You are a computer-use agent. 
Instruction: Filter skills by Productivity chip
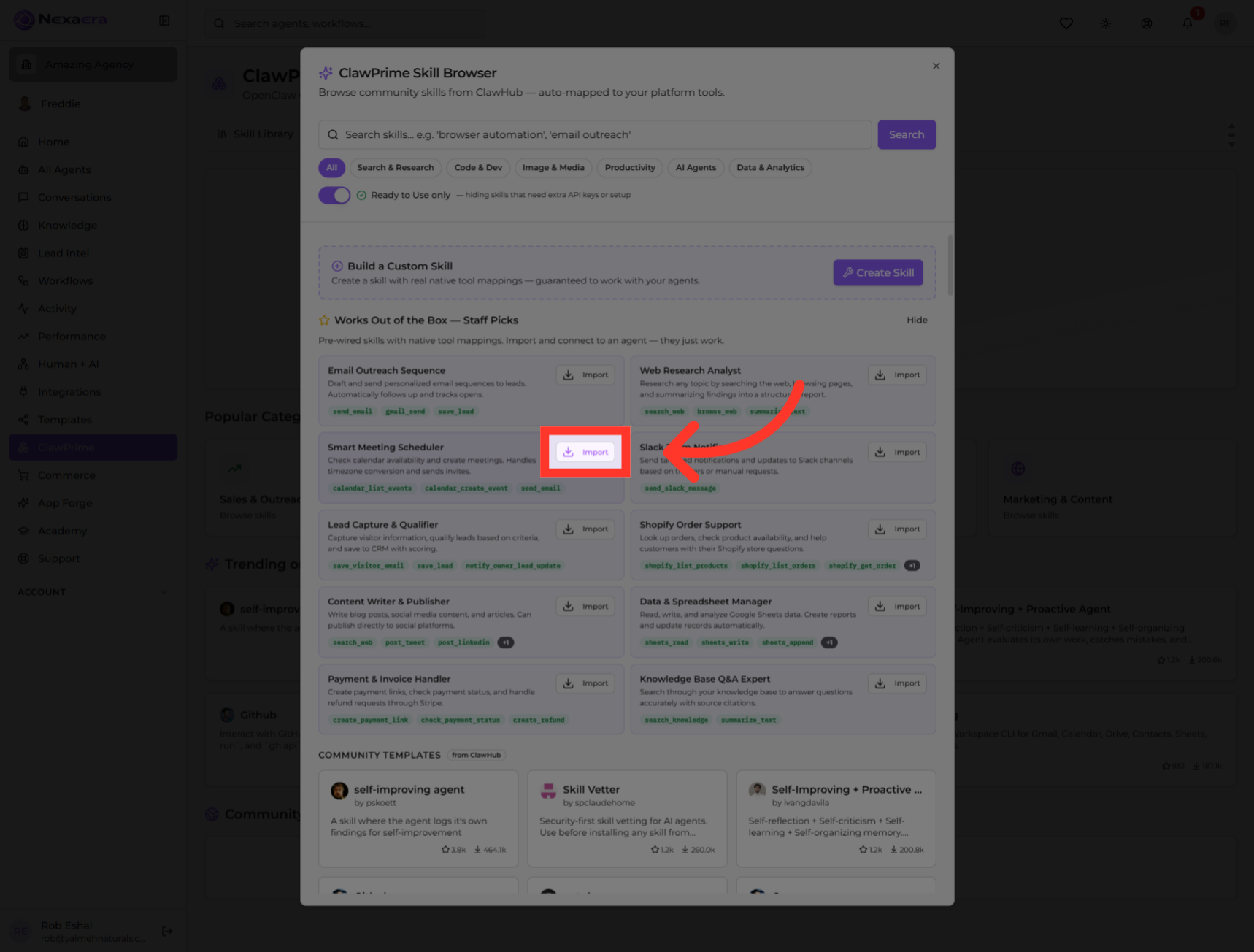[630, 168]
